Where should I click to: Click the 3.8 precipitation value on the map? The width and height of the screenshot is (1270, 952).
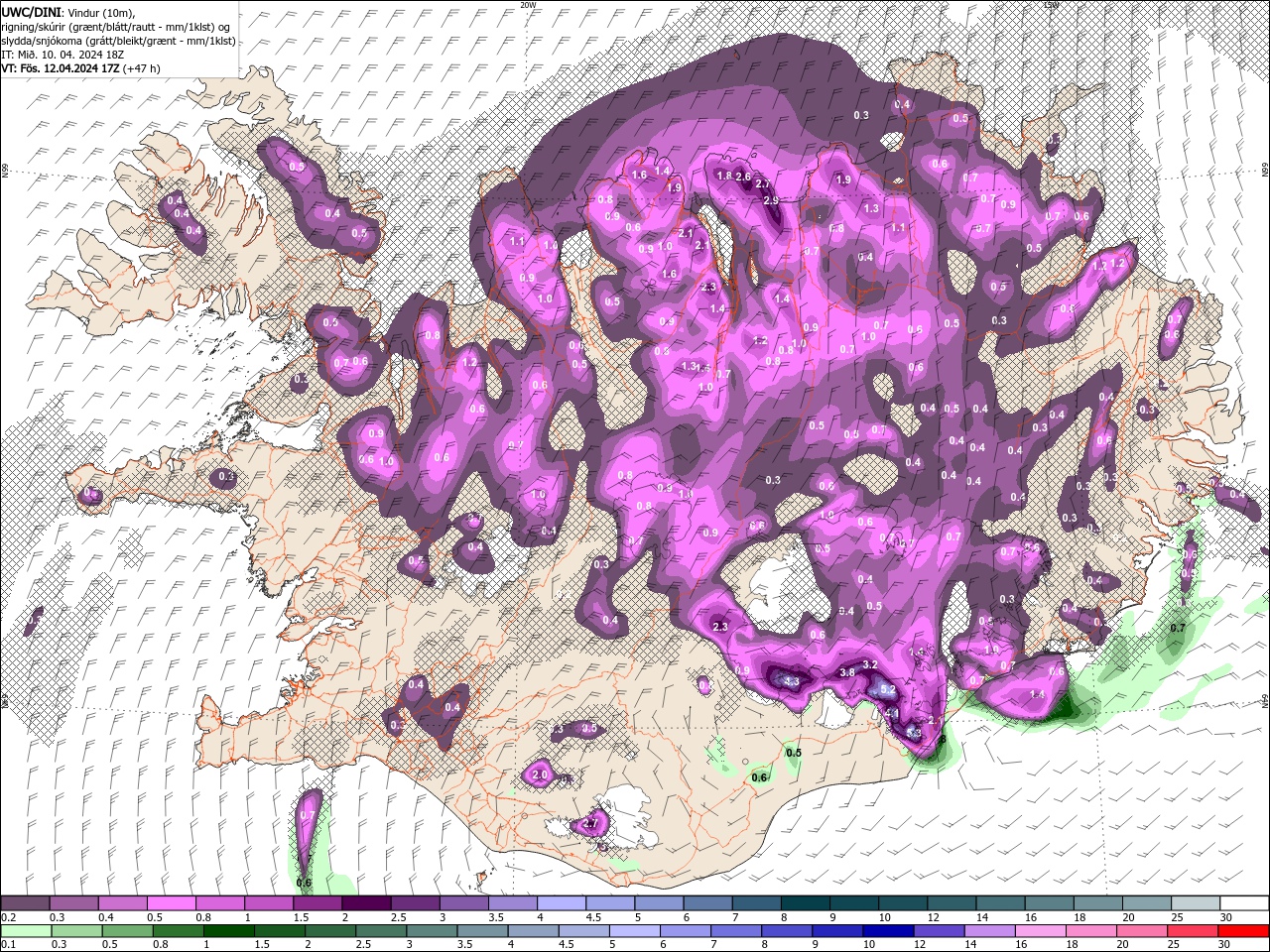pyautogui.click(x=847, y=672)
